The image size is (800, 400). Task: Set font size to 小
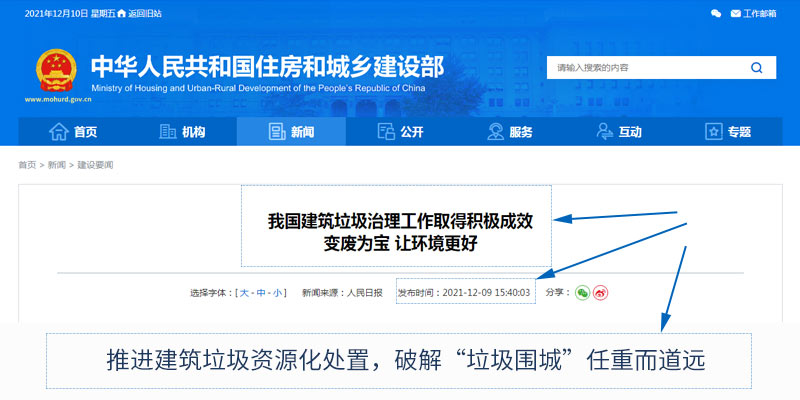tap(277, 293)
